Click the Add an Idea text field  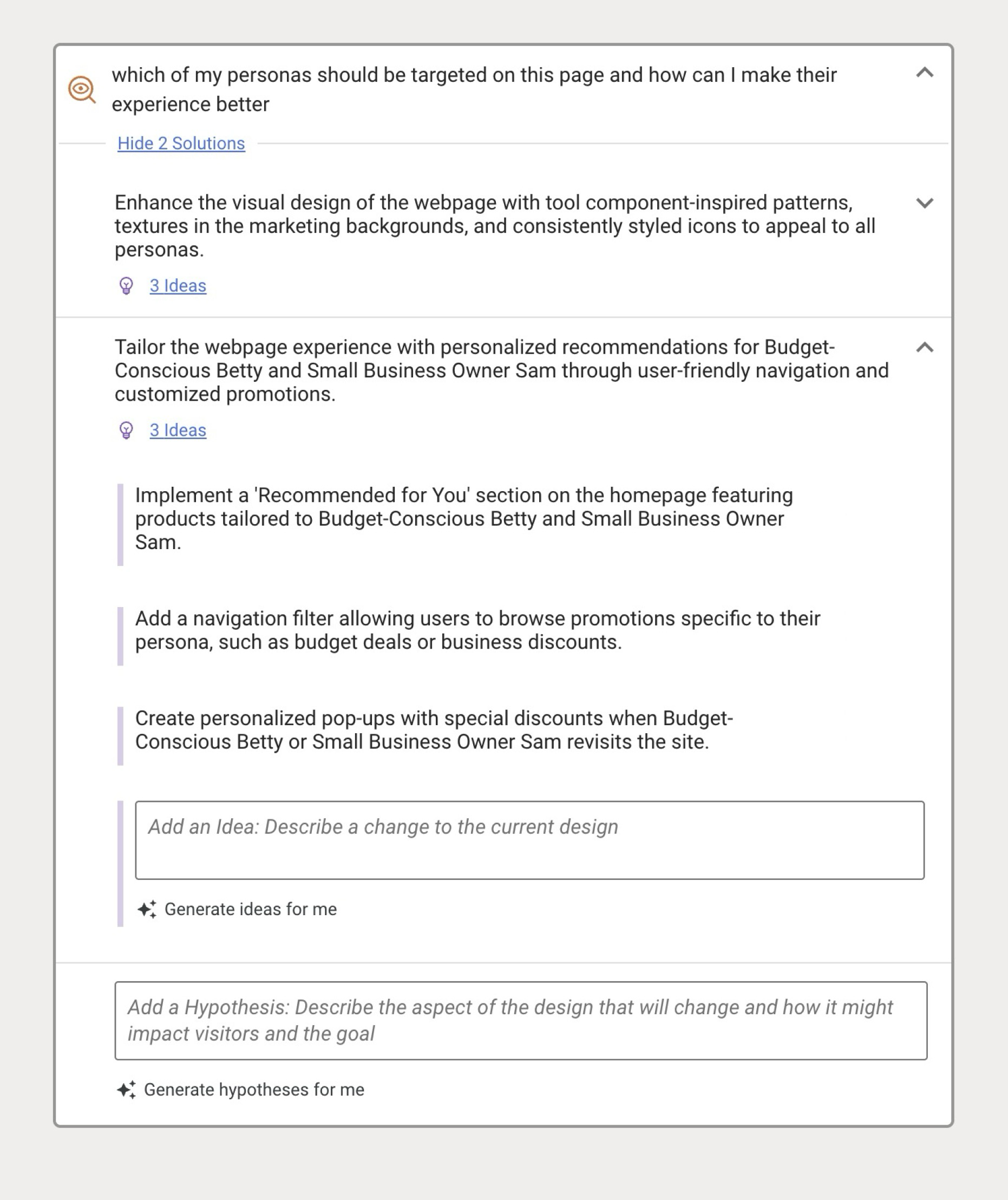click(529, 840)
